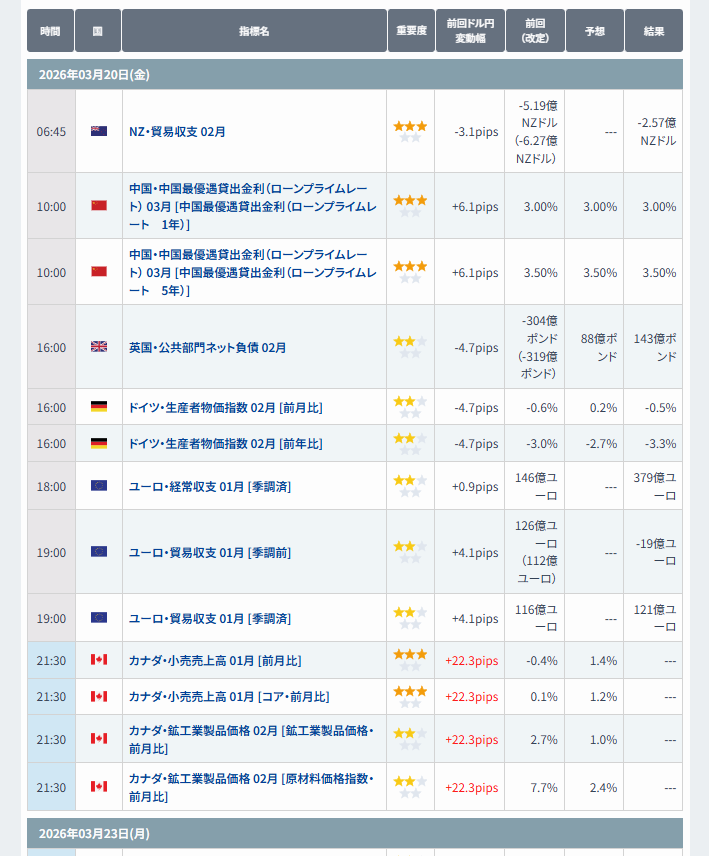Image resolution: width=709 pixels, height=856 pixels.
Task: Click the star rating for ユーロ・経常収支 01月
Action: tap(410, 486)
